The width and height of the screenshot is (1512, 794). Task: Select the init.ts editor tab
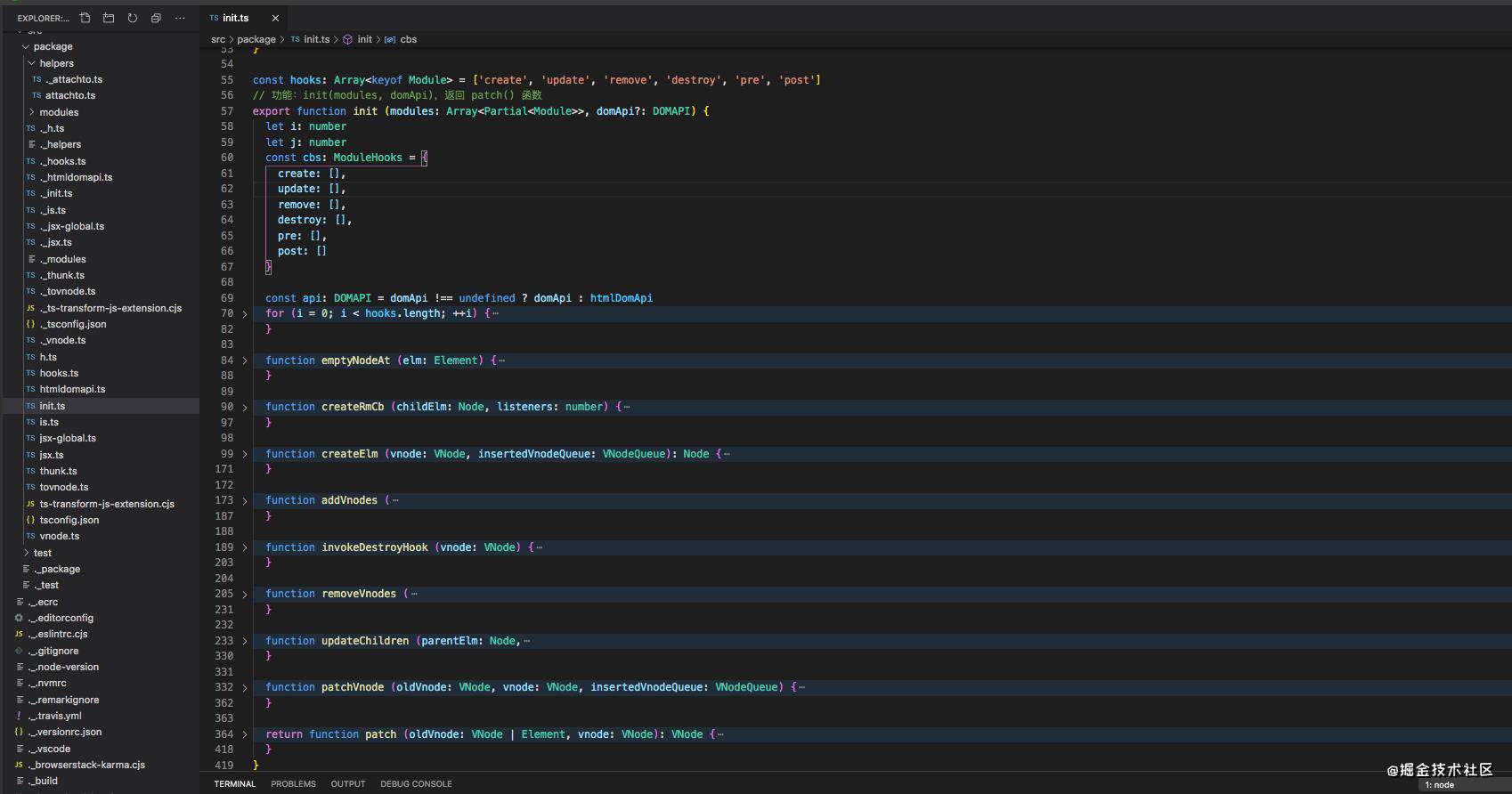tap(244, 18)
